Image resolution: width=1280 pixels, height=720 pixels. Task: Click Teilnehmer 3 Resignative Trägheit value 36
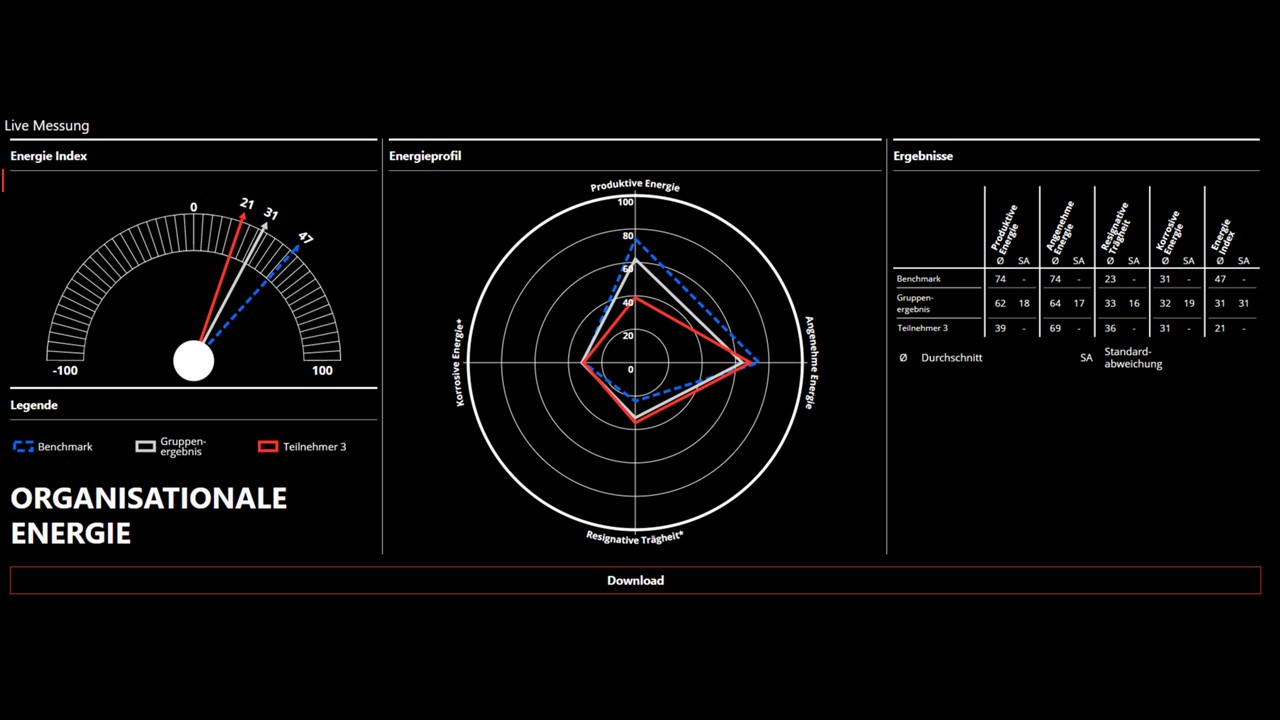click(1110, 328)
